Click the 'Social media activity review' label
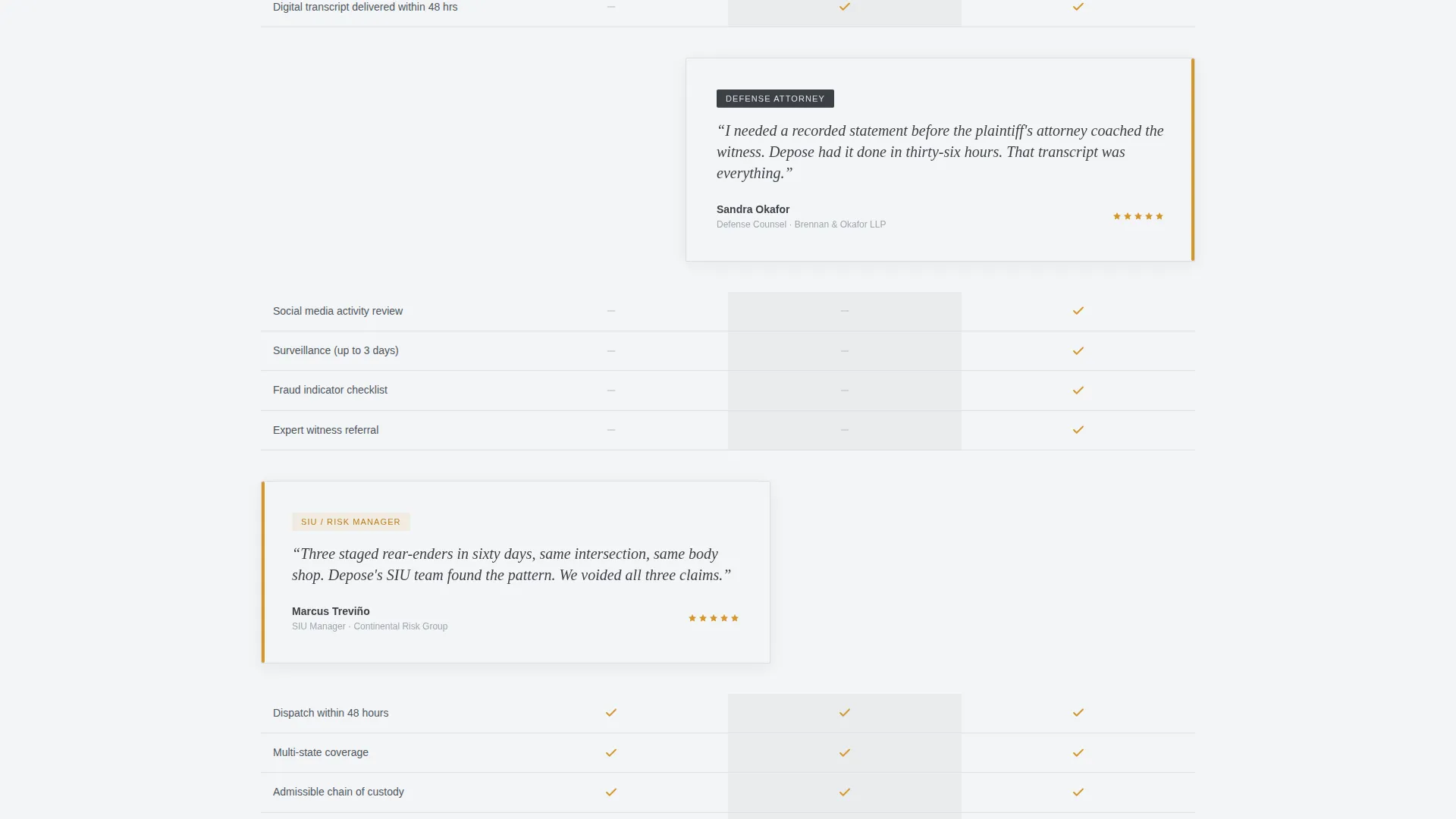 pyautogui.click(x=337, y=311)
